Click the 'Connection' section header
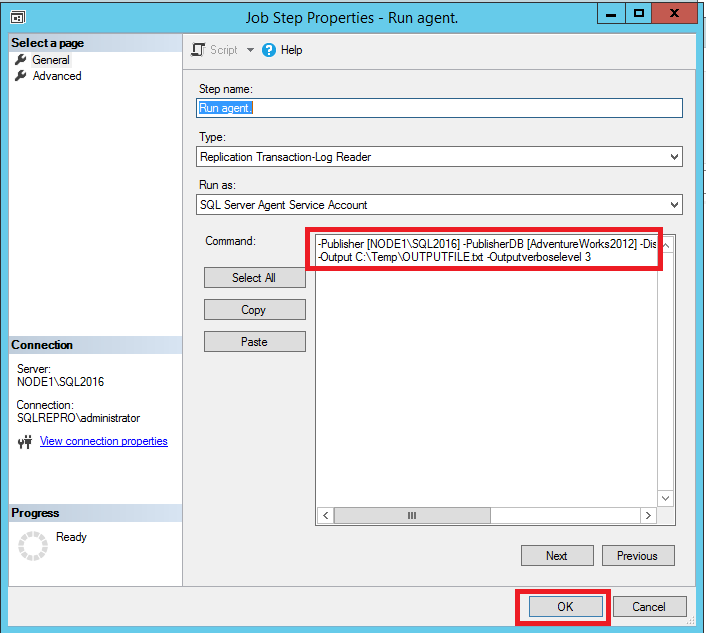Image resolution: width=707 pixels, height=633 pixels. point(42,345)
